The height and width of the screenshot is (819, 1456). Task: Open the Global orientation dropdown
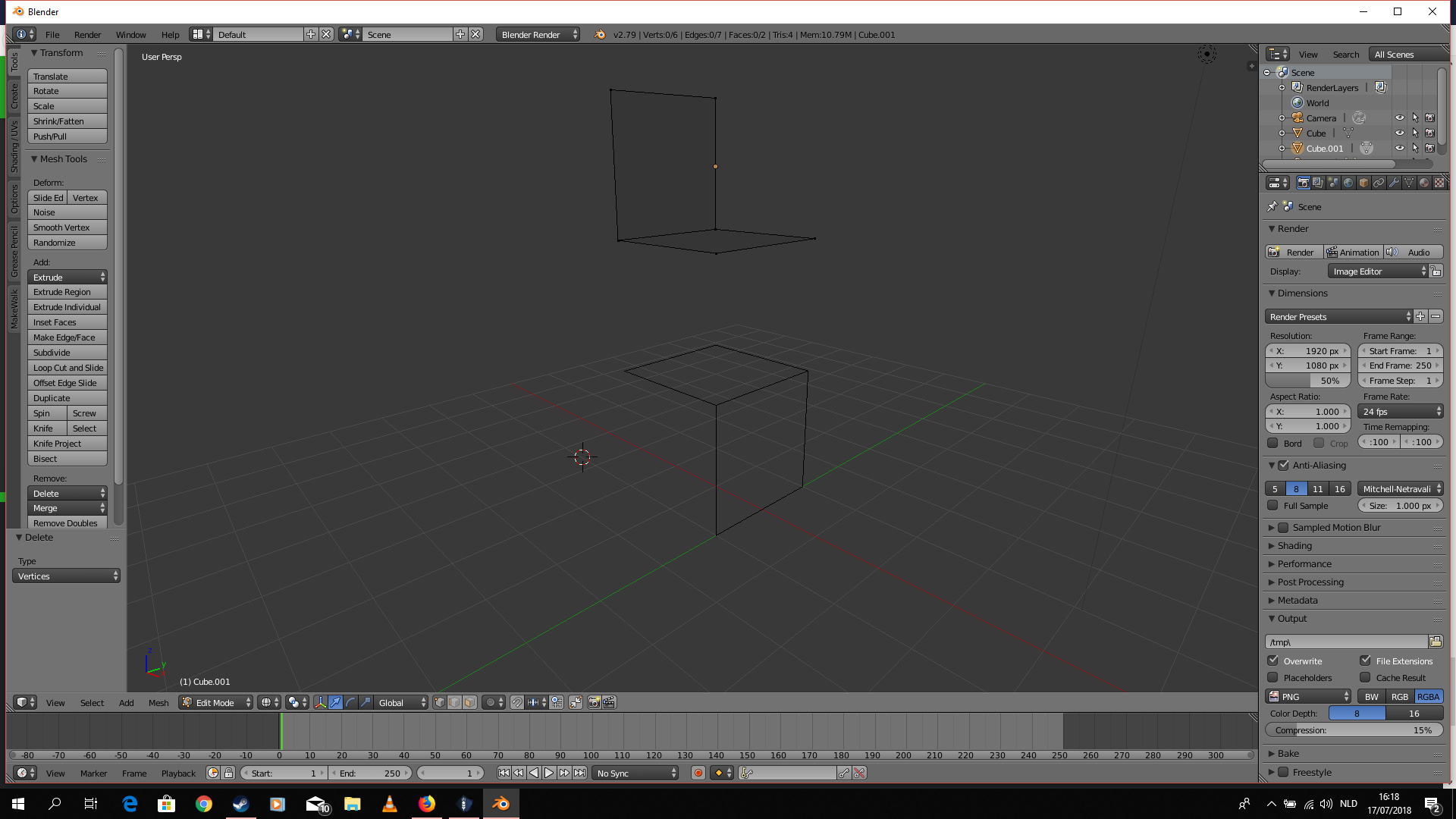click(x=402, y=702)
